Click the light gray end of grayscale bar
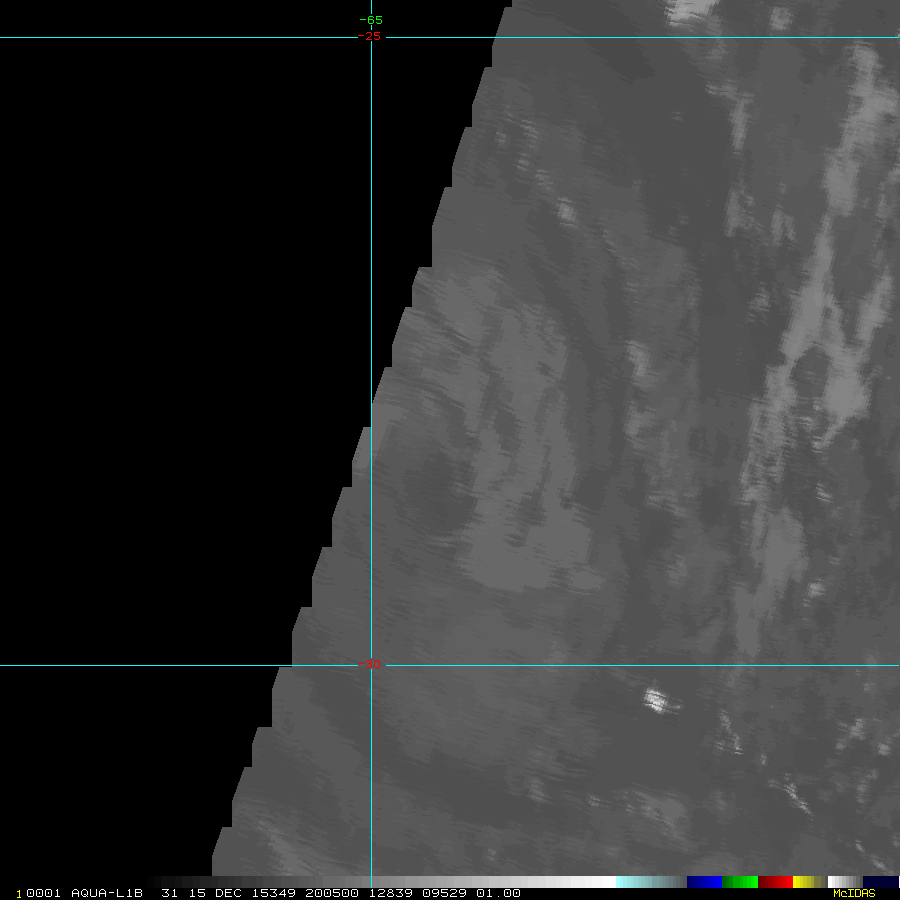The image size is (900, 900). coord(600,882)
